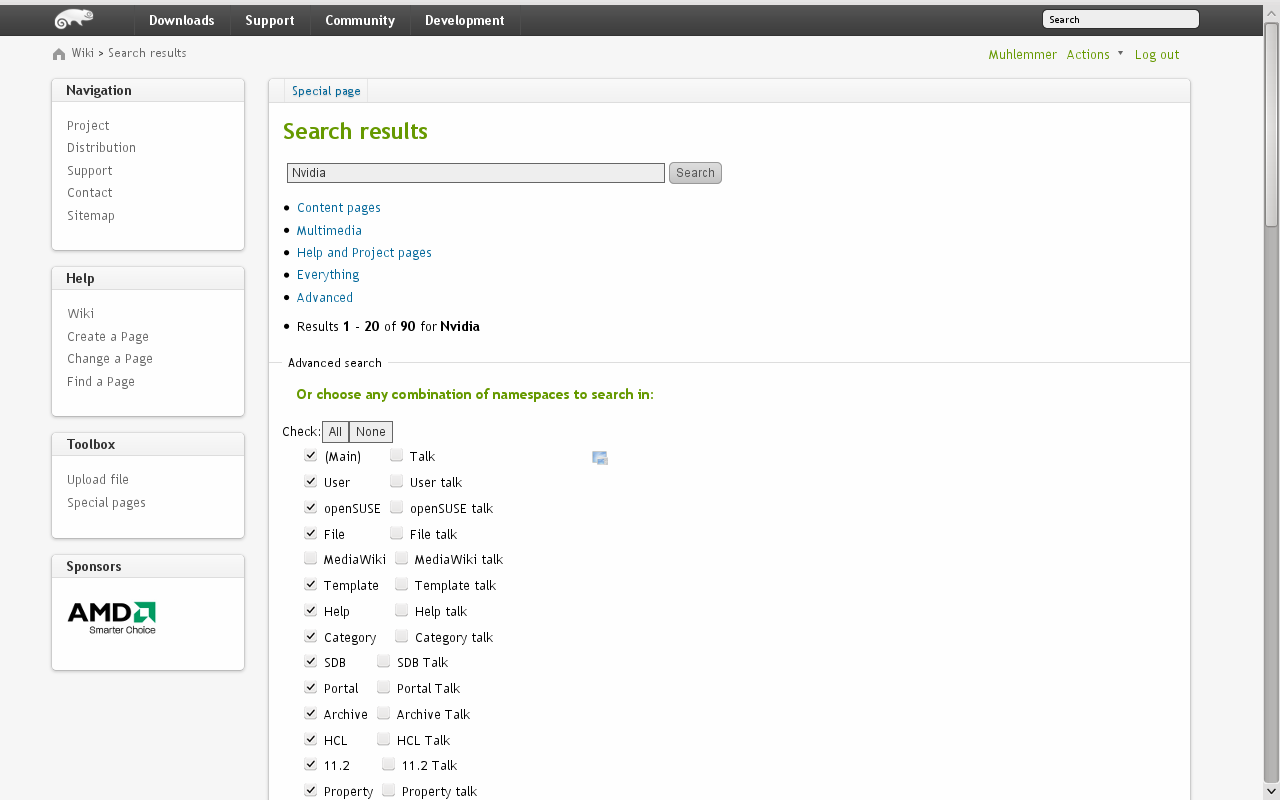Open the Support top menu

click(270, 20)
